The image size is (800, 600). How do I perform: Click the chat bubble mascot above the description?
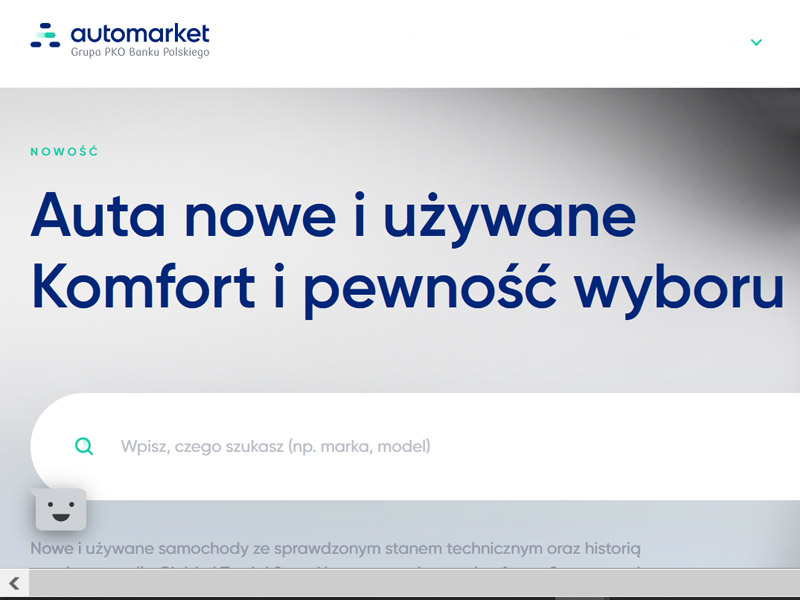coord(62,511)
